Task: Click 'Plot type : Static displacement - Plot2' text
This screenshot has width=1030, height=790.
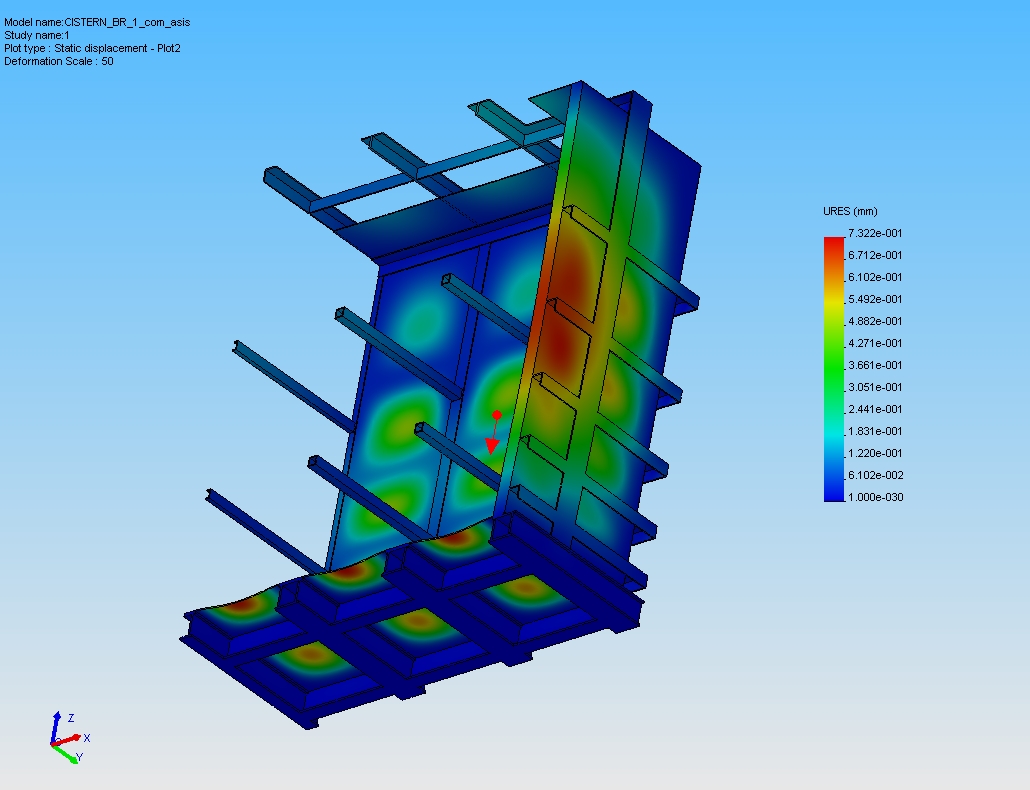Action: (92, 49)
